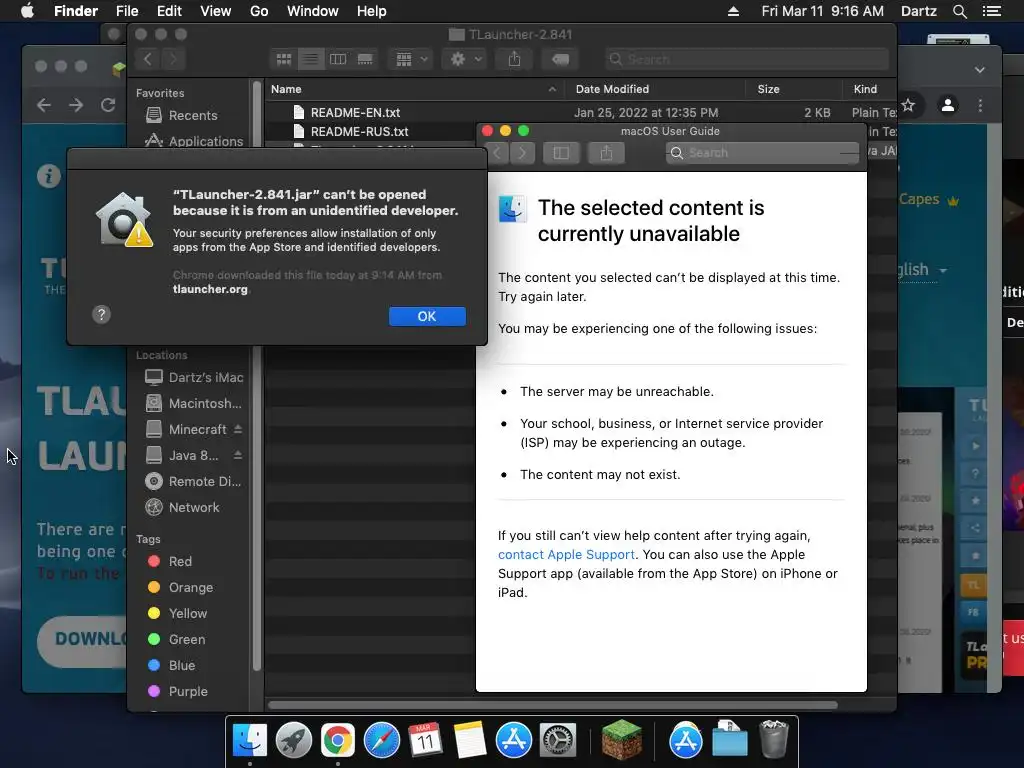The image size is (1024, 768).
Task: Share from the macOS User Guide toolbar
Action: tap(606, 153)
